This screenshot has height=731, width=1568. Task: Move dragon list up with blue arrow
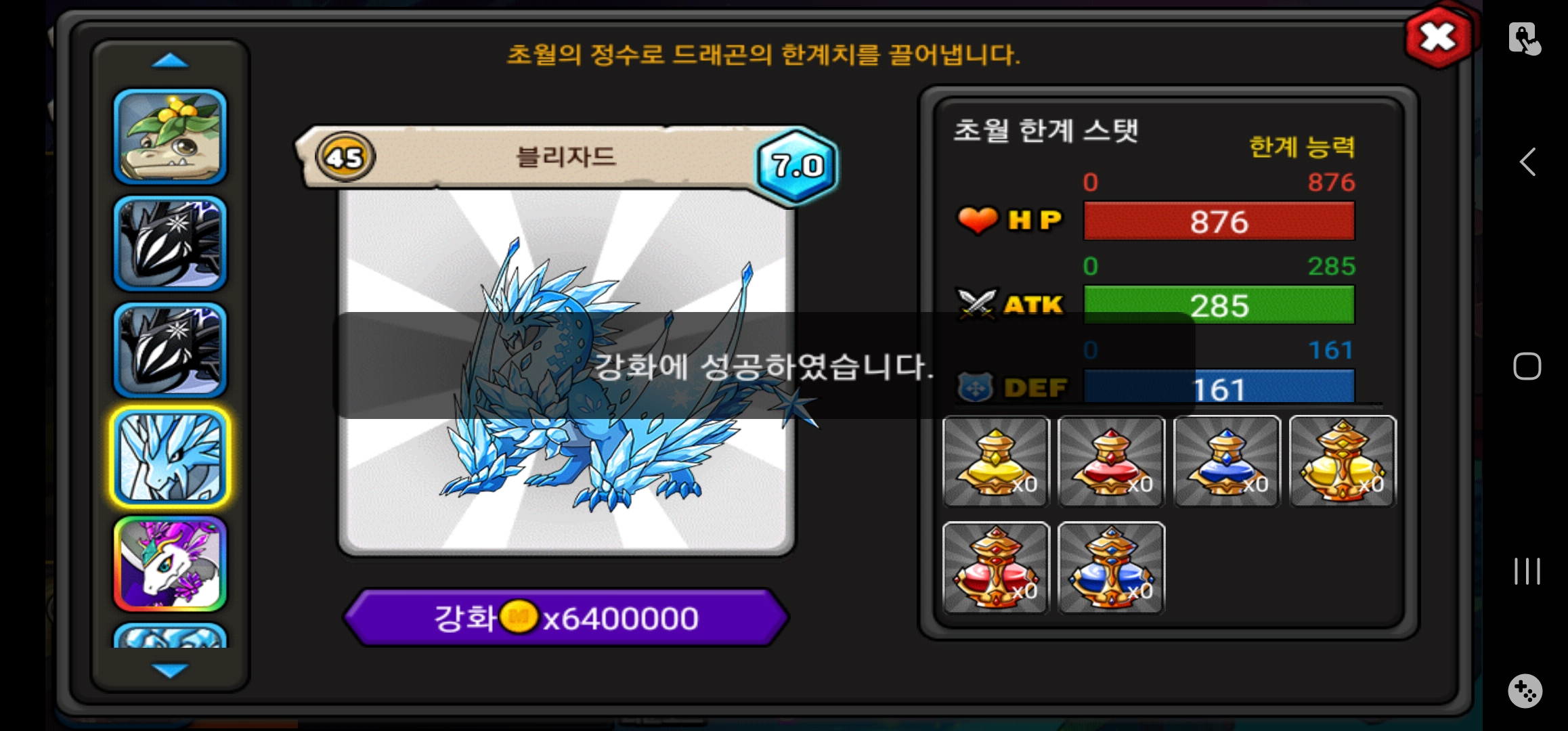(x=170, y=61)
